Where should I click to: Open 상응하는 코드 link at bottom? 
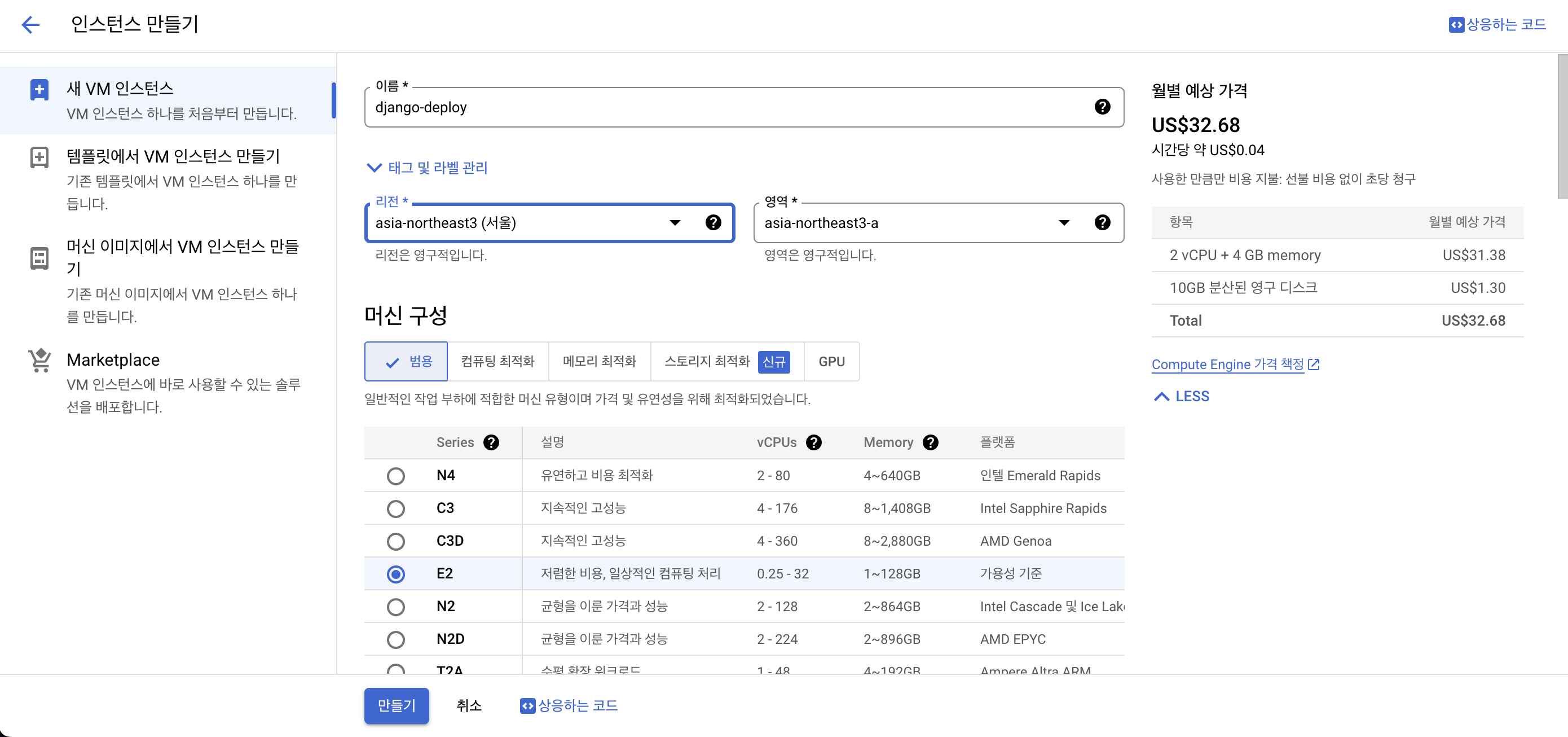tap(569, 705)
